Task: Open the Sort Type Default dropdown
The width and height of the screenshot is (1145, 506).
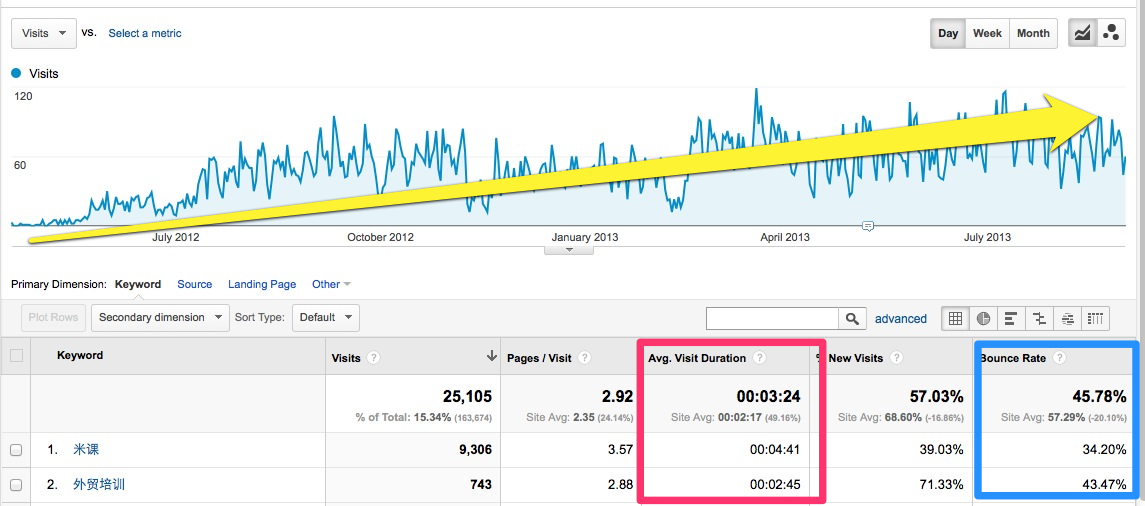Action: pyautogui.click(x=326, y=318)
